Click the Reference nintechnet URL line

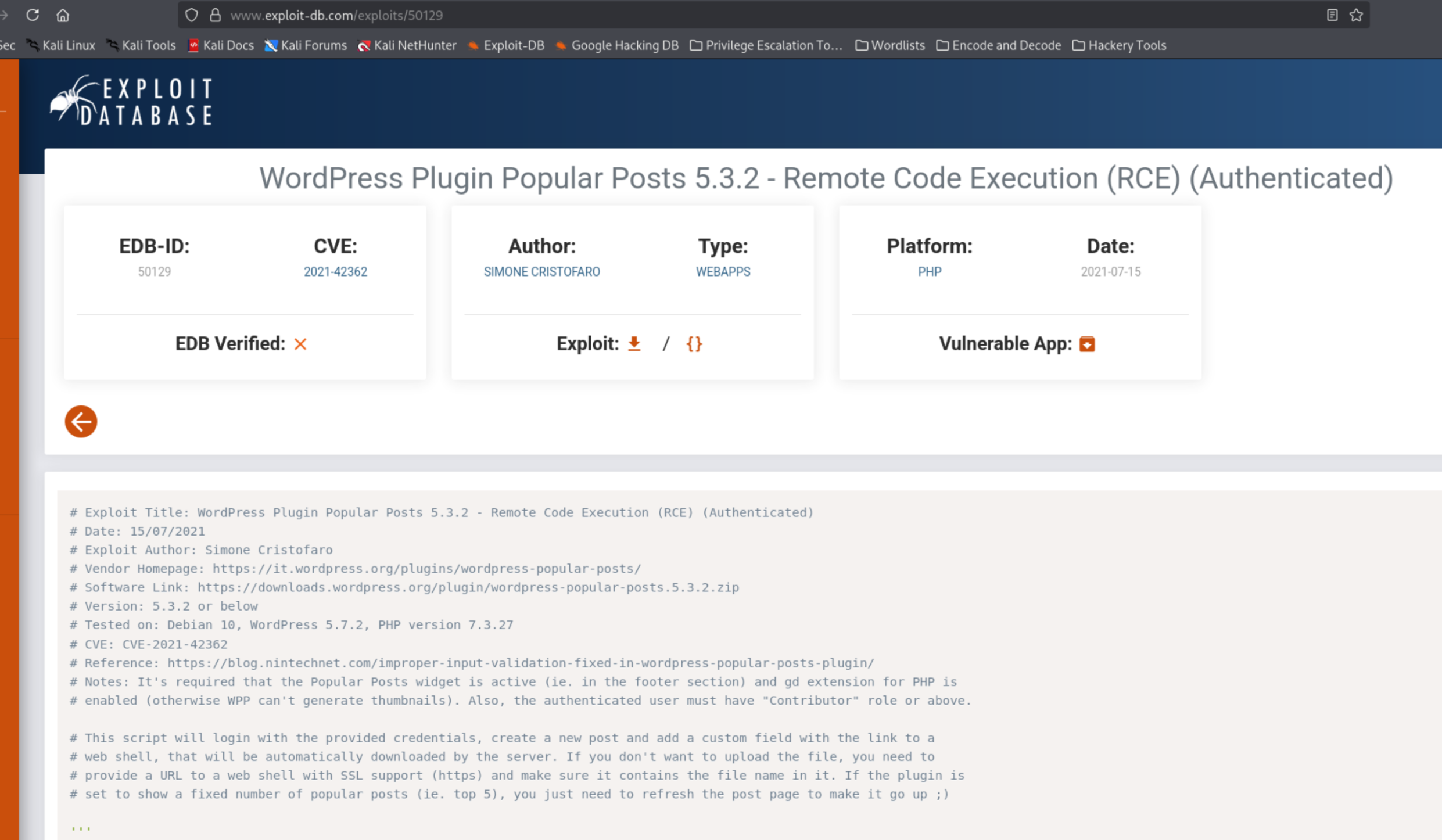(472, 663)
